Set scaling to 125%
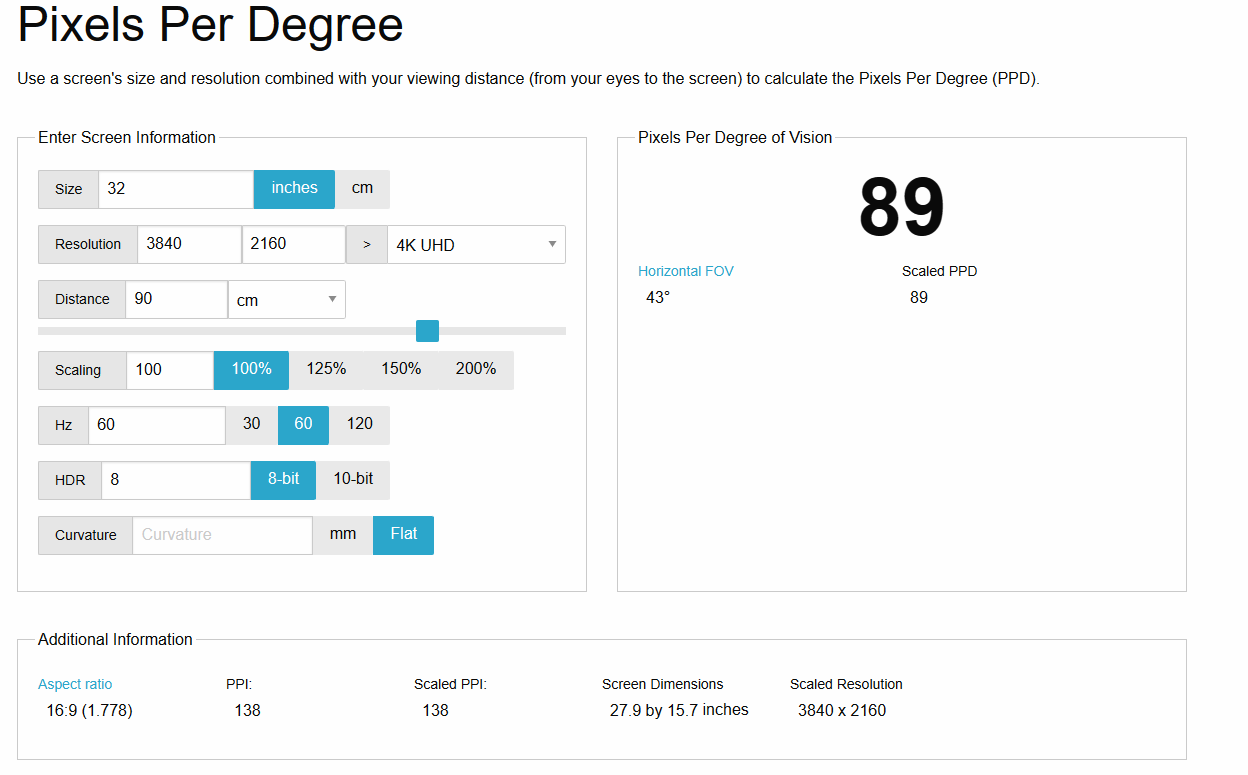1248x775 pixels. [x=326, y=370]
